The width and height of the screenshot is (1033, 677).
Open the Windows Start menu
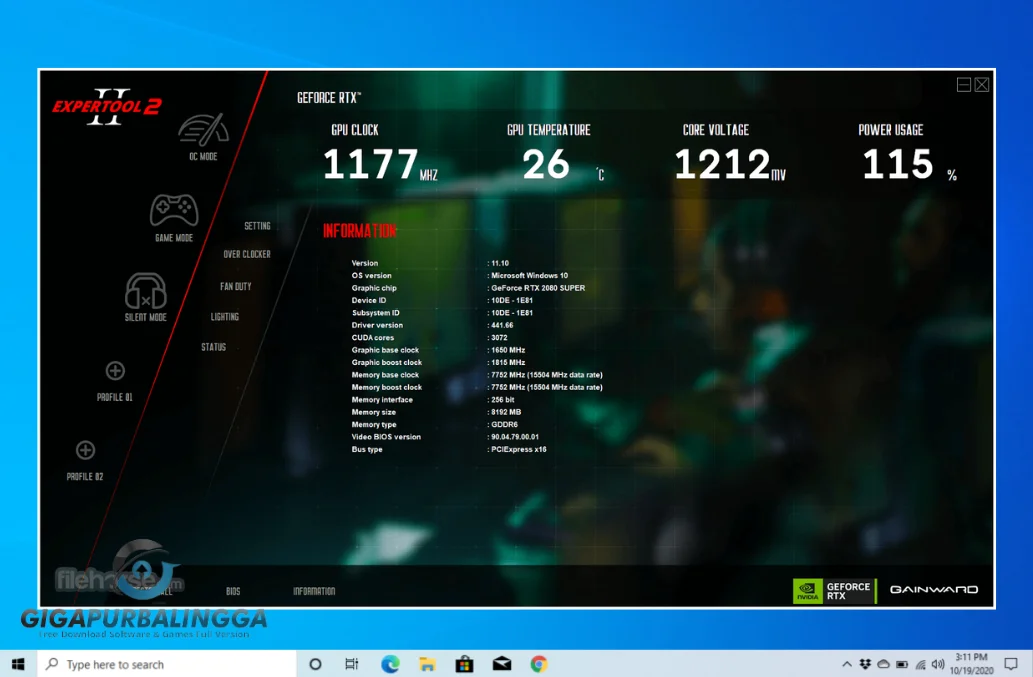(18, 664)
